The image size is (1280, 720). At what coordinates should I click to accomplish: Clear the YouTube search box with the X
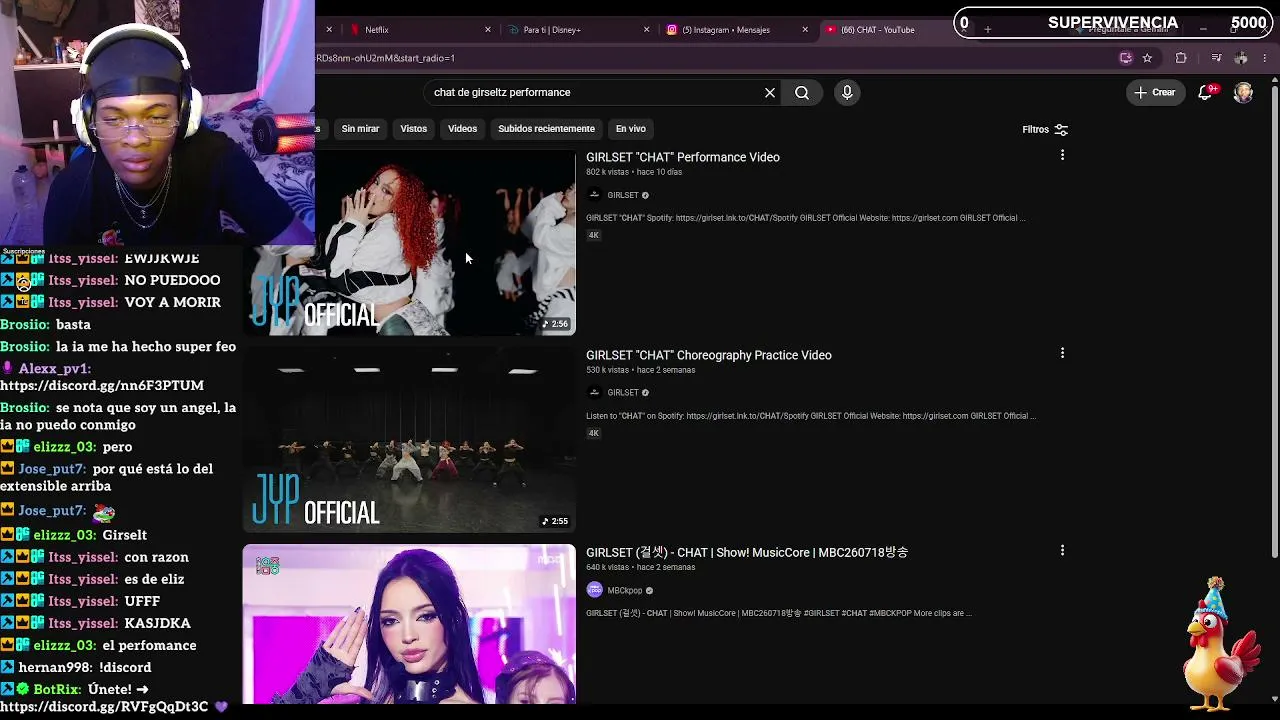[x=770, y=92]
